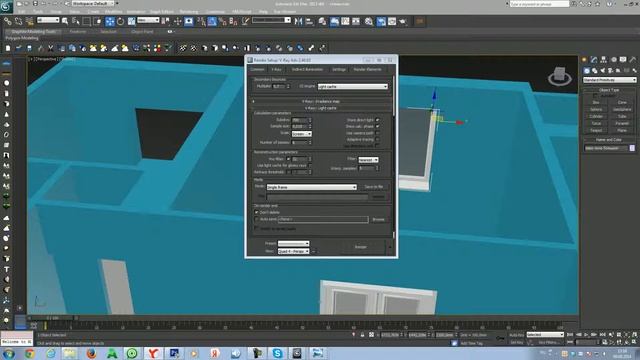Click the object color swatch in Name and Color
Screen dimensions: 640x360
pyautogui.click(x=632, y=148)
